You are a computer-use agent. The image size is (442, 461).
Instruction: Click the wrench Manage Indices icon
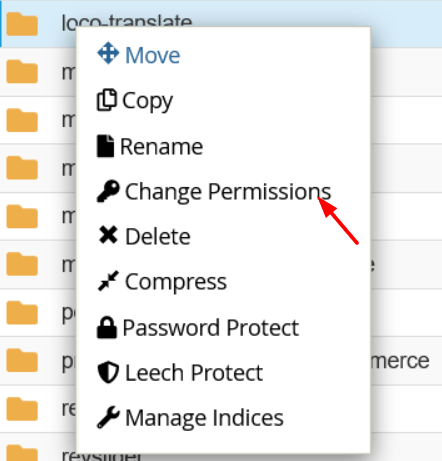point(108,417)
